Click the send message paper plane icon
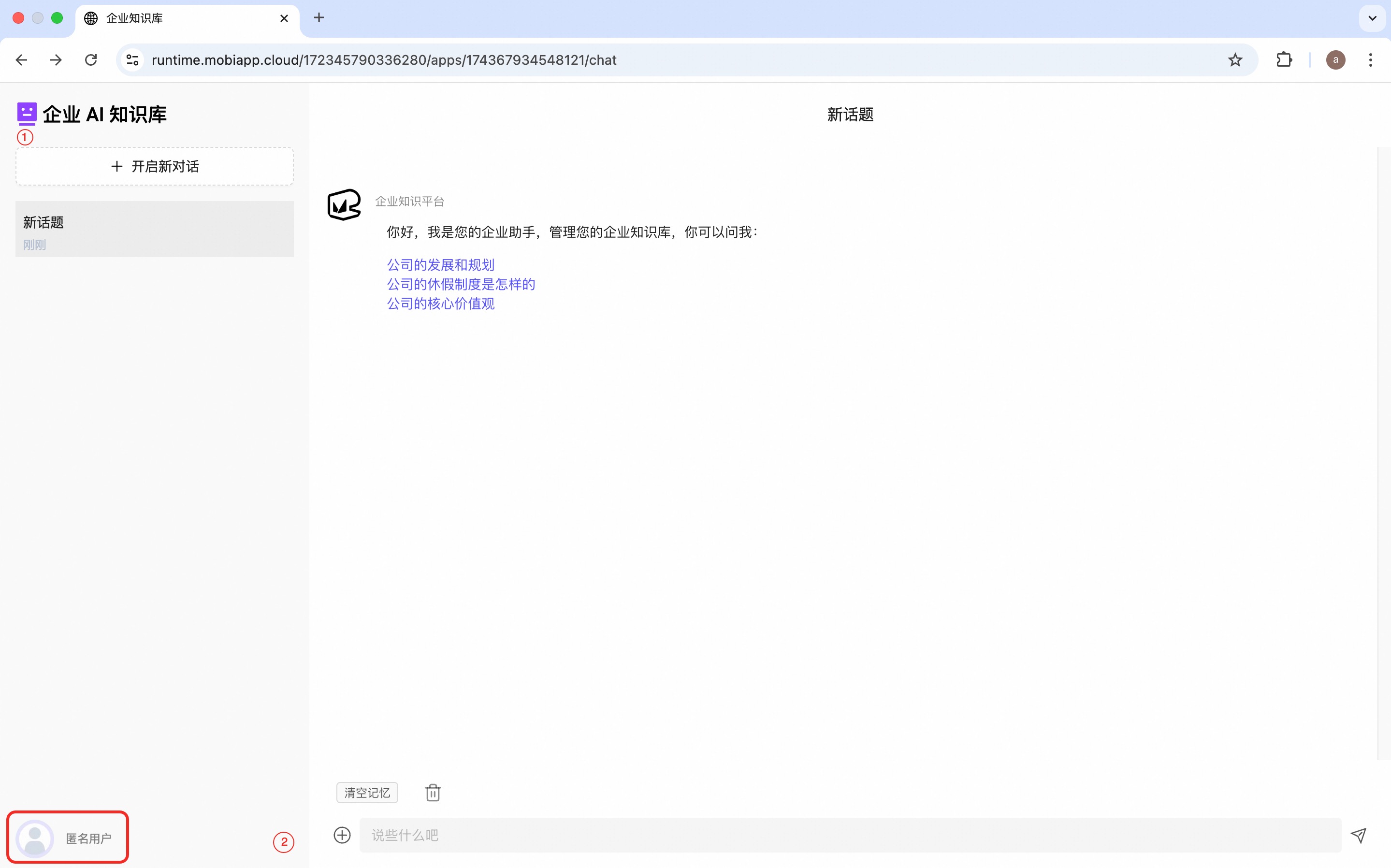The width and height of the screenshot is (1391, 868). point(1358,835)
